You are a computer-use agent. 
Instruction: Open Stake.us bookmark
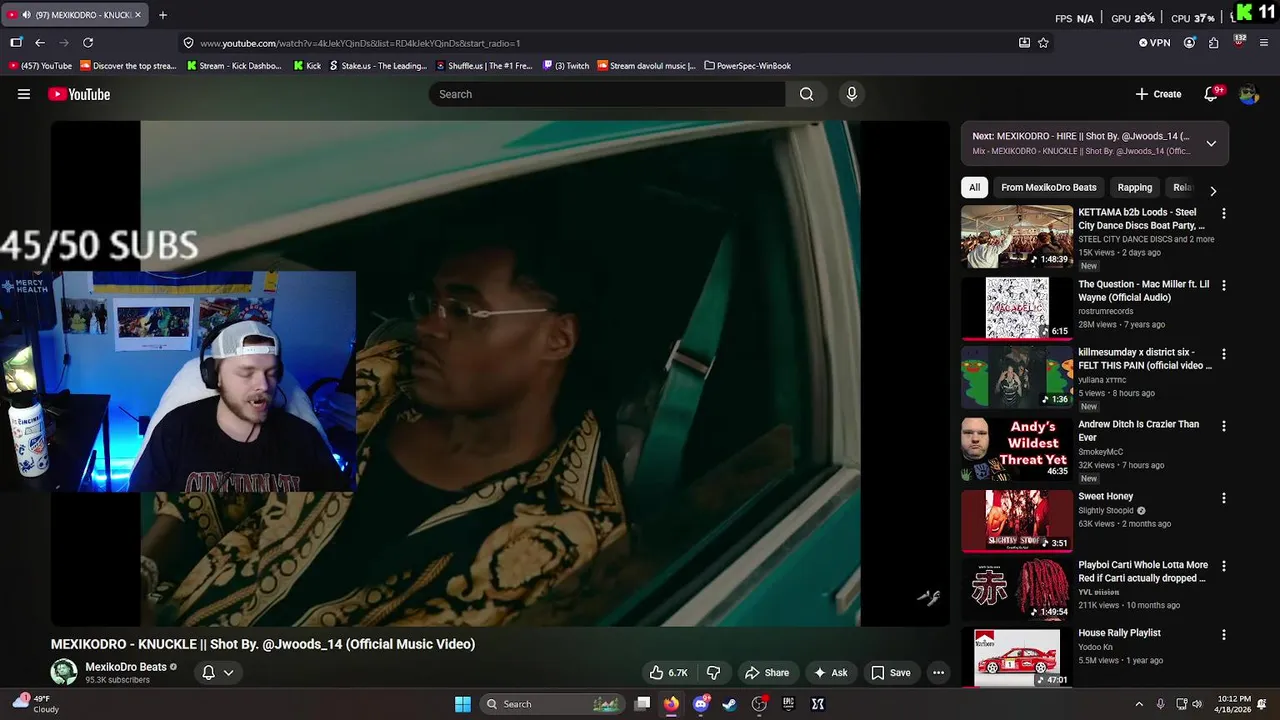pos(378,66)
